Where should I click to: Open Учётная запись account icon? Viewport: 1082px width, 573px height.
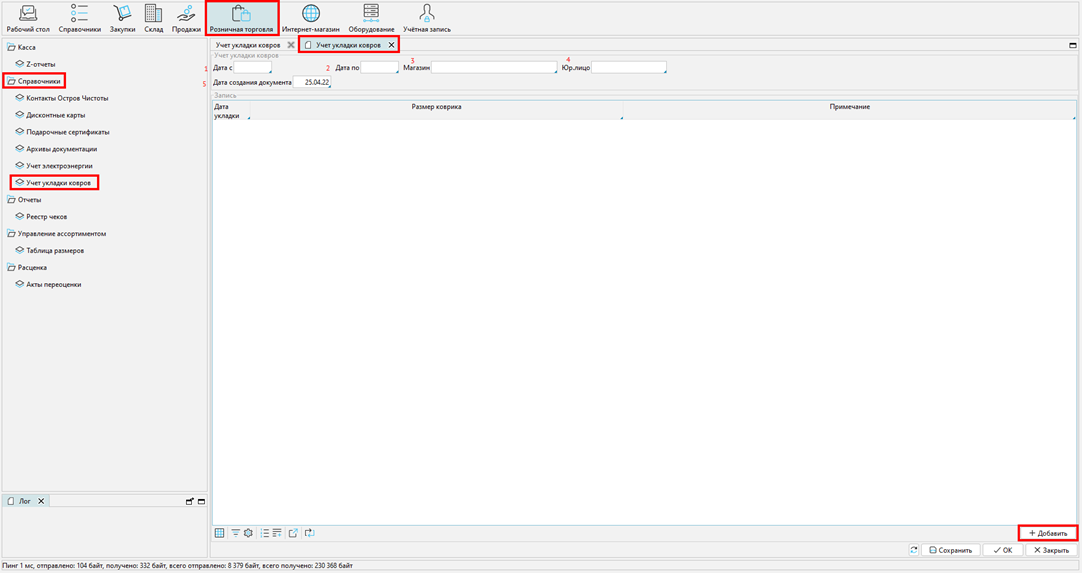[x=427, y=18]
